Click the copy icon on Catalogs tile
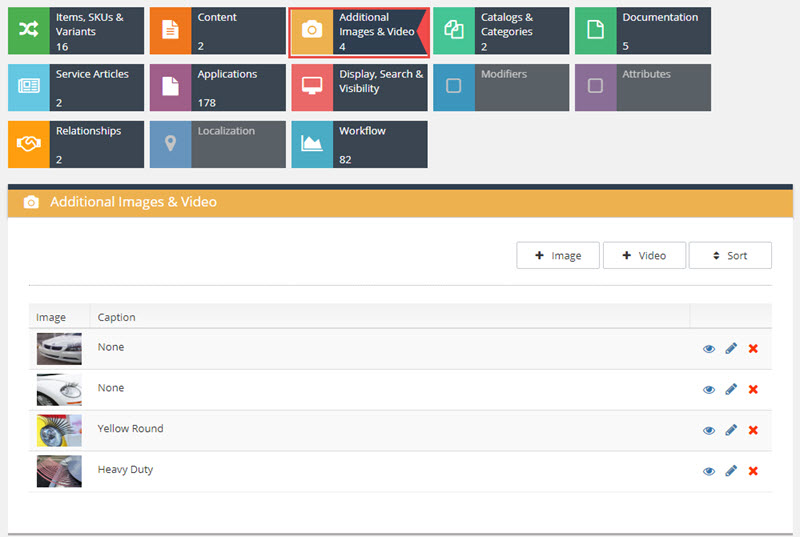Screen dimensions: 800x537 454,30
